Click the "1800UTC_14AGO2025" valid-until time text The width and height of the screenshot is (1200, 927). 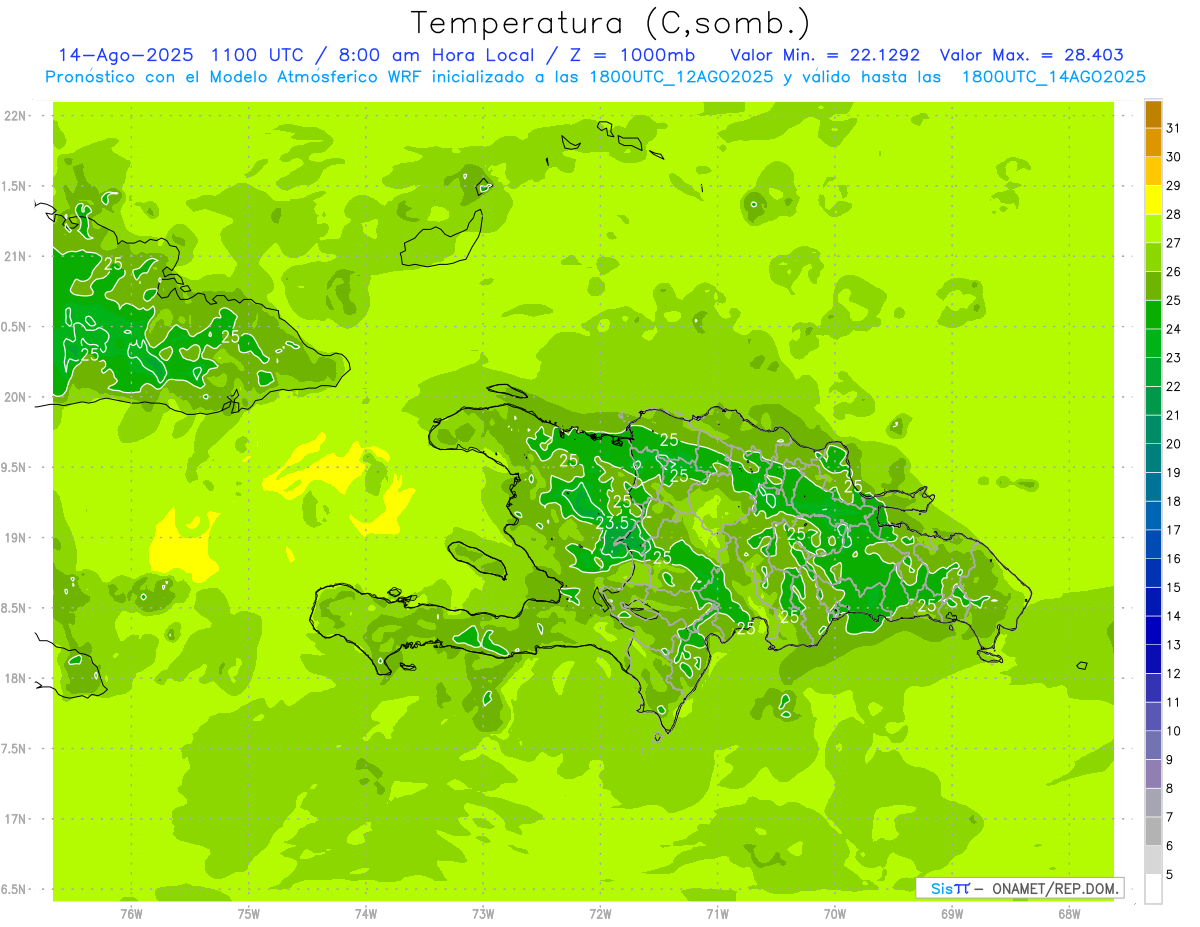pos(1053,77)
